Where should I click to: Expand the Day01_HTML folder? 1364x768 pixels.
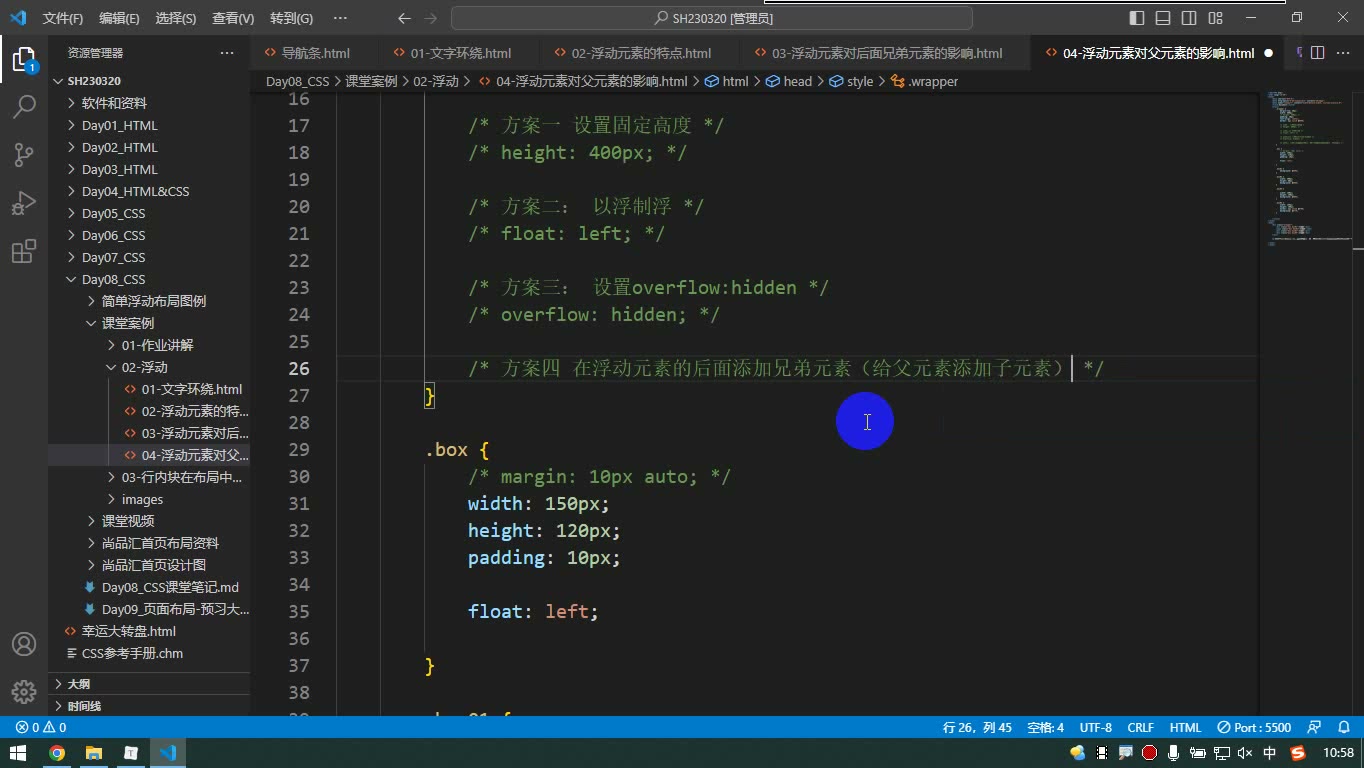click(149, 125)
